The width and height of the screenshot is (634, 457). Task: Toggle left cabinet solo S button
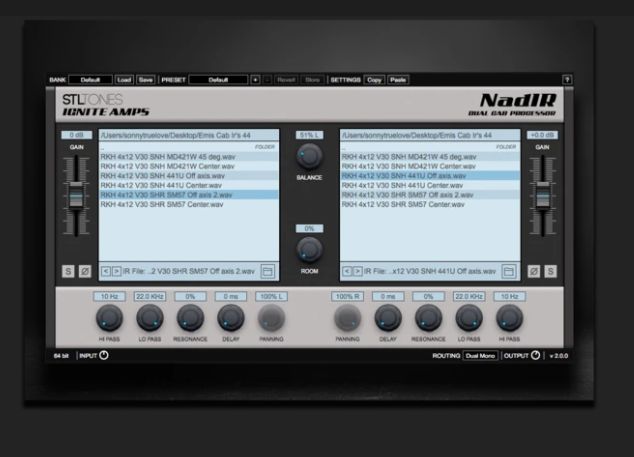tap(68, 271)
